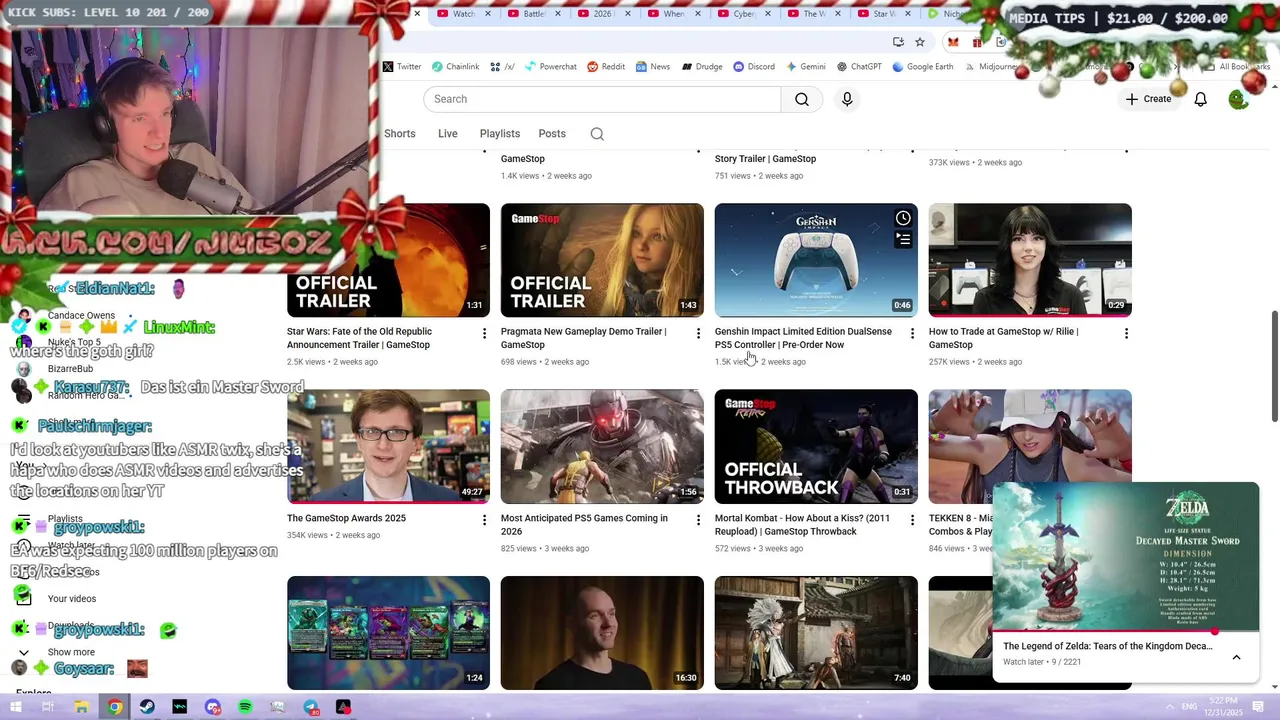This screenshot has height=720, width=1280.
Task: Switch to the Live channel tab
Action: coord(447,134)
